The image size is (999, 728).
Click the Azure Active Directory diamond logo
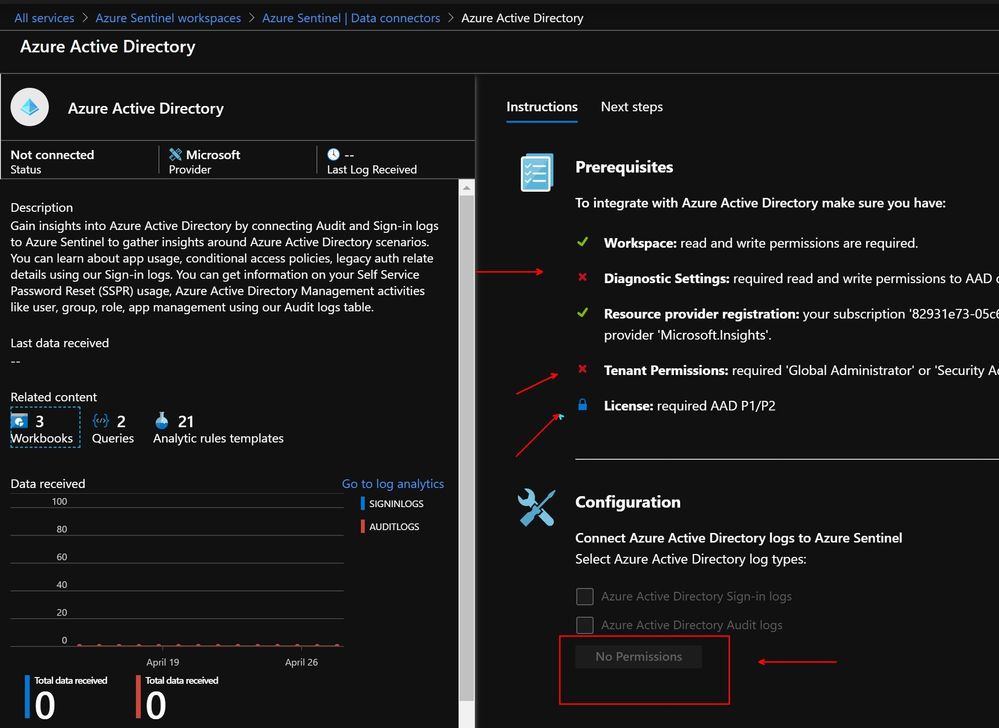tap(29, 107)
